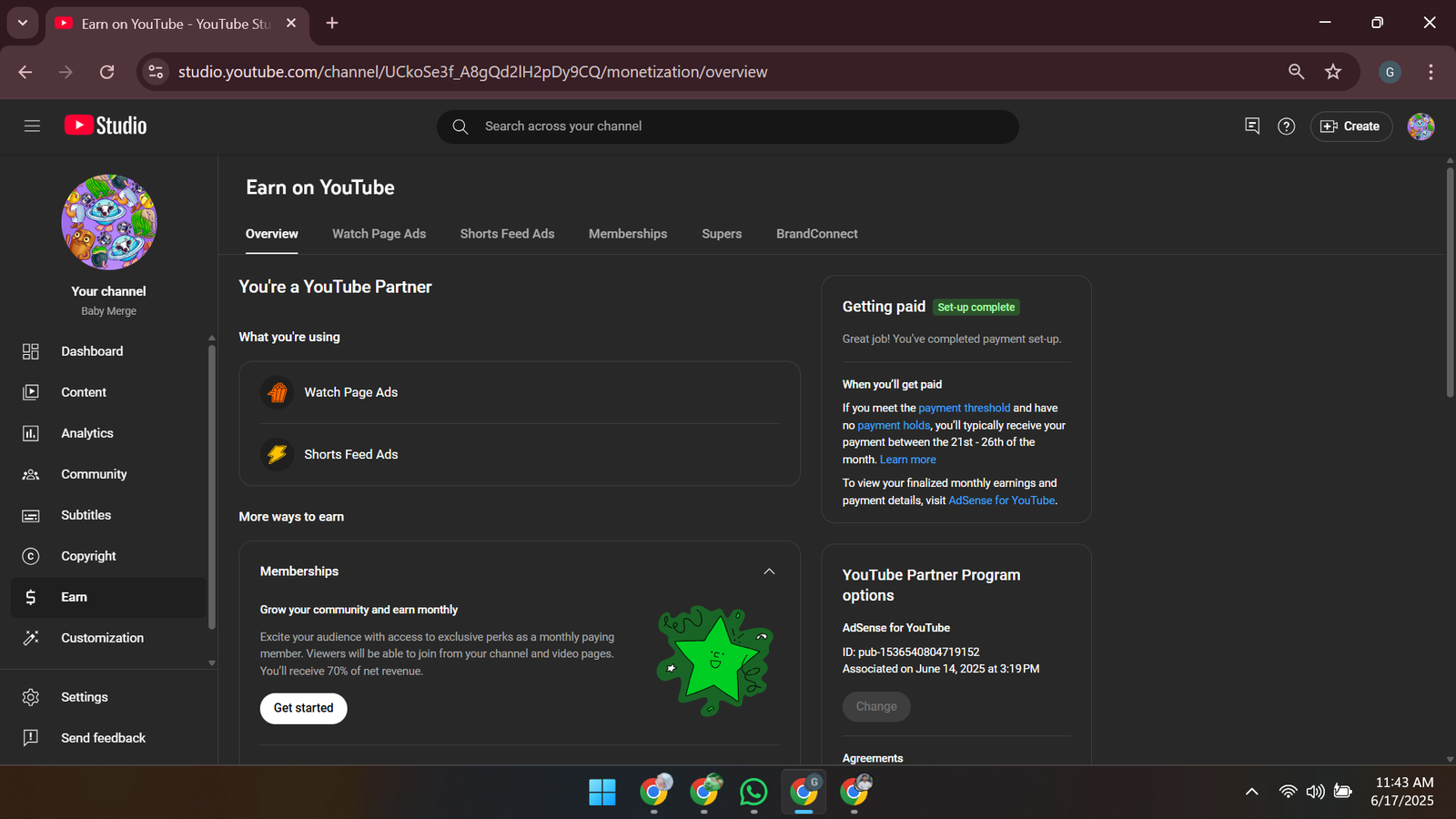This screenshot has width=1456, height=819.
Task: Switch to the Overview tab
Action: tap(272, 234)
